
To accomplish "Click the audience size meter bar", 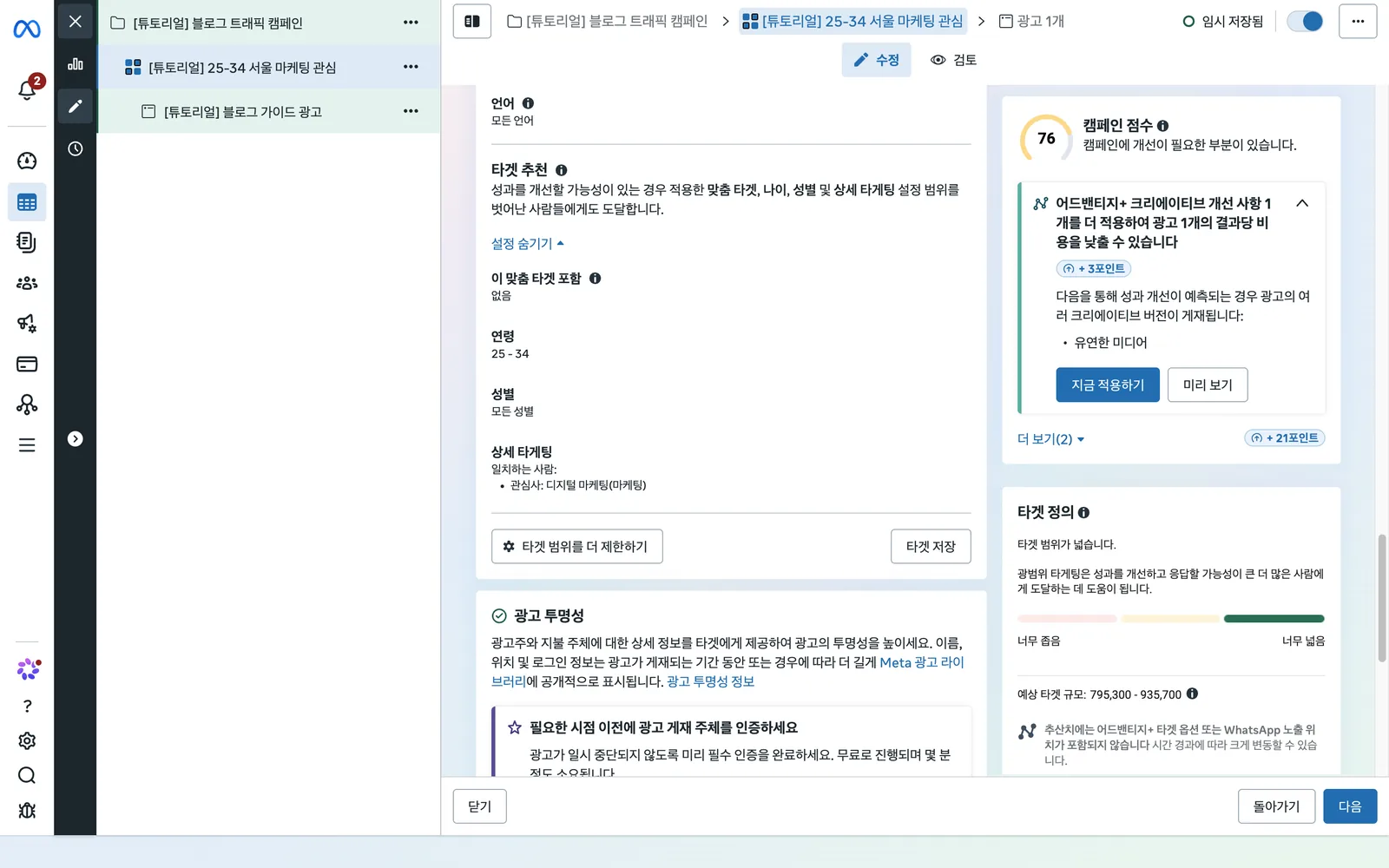I will coord(1170,619).
